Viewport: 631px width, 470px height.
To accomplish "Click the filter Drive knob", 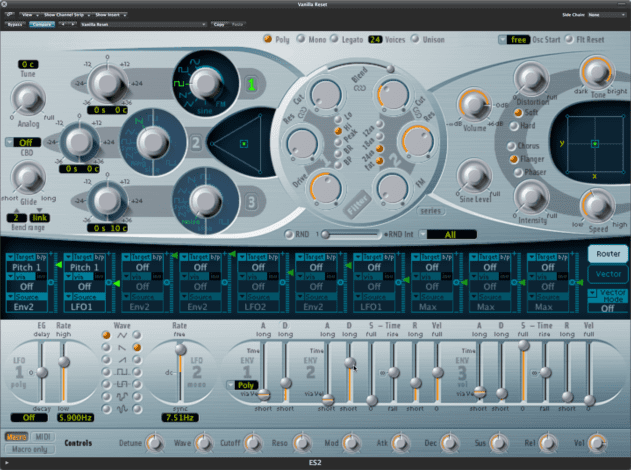I will pyautogui.click(x=325, y=188).
